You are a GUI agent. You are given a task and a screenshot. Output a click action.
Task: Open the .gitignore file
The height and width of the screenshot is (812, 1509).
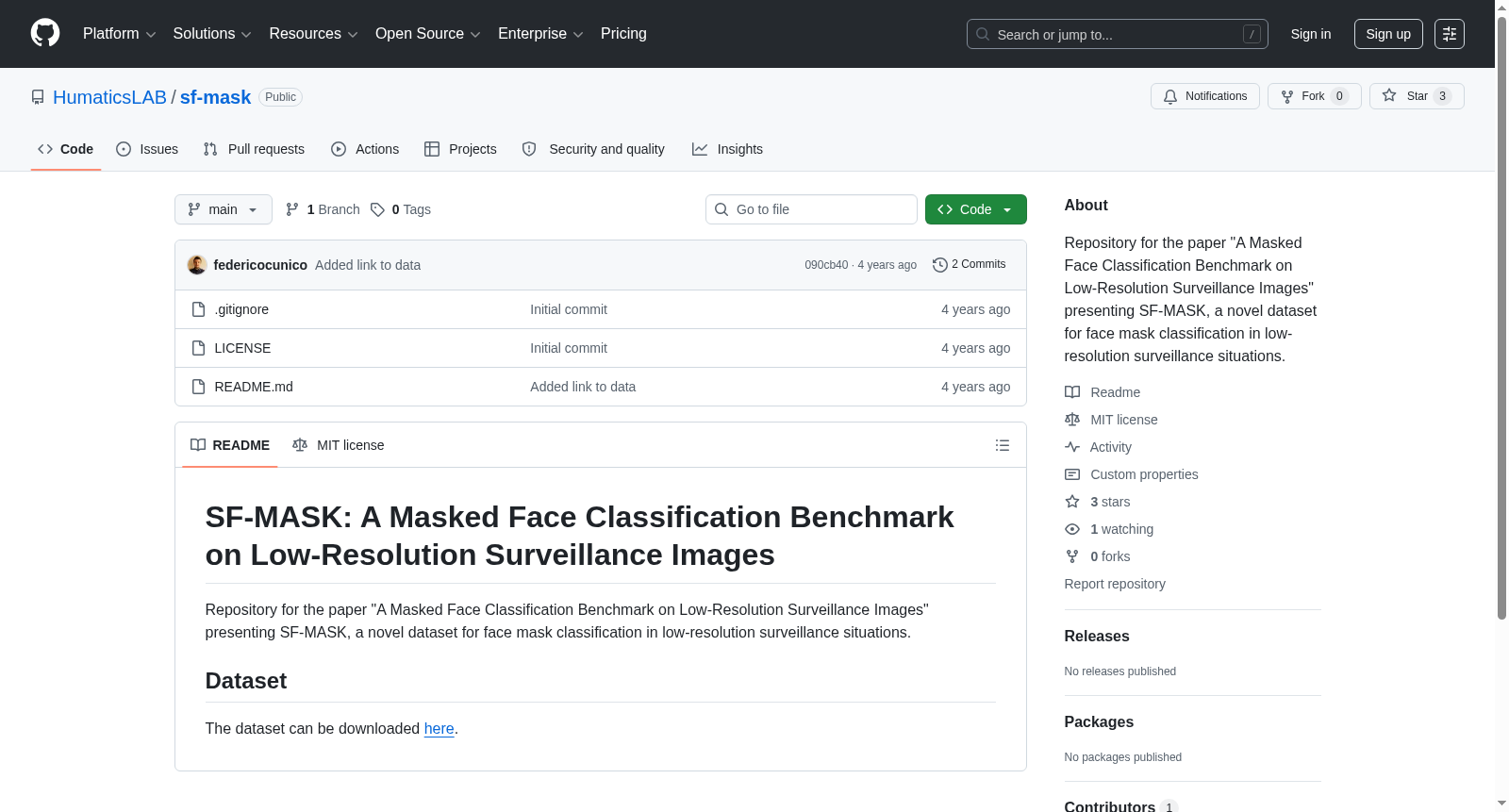241,309
